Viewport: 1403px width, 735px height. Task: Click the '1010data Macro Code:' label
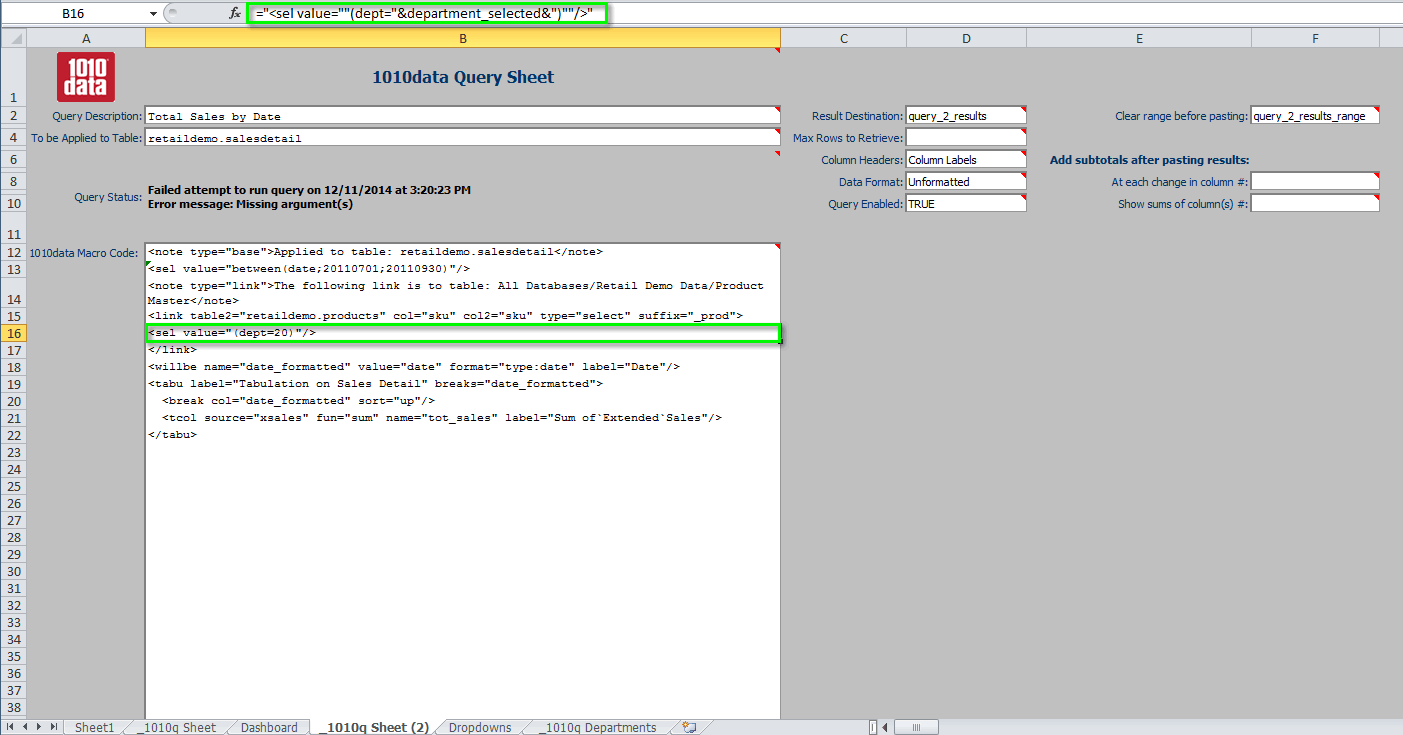[84, 253]
